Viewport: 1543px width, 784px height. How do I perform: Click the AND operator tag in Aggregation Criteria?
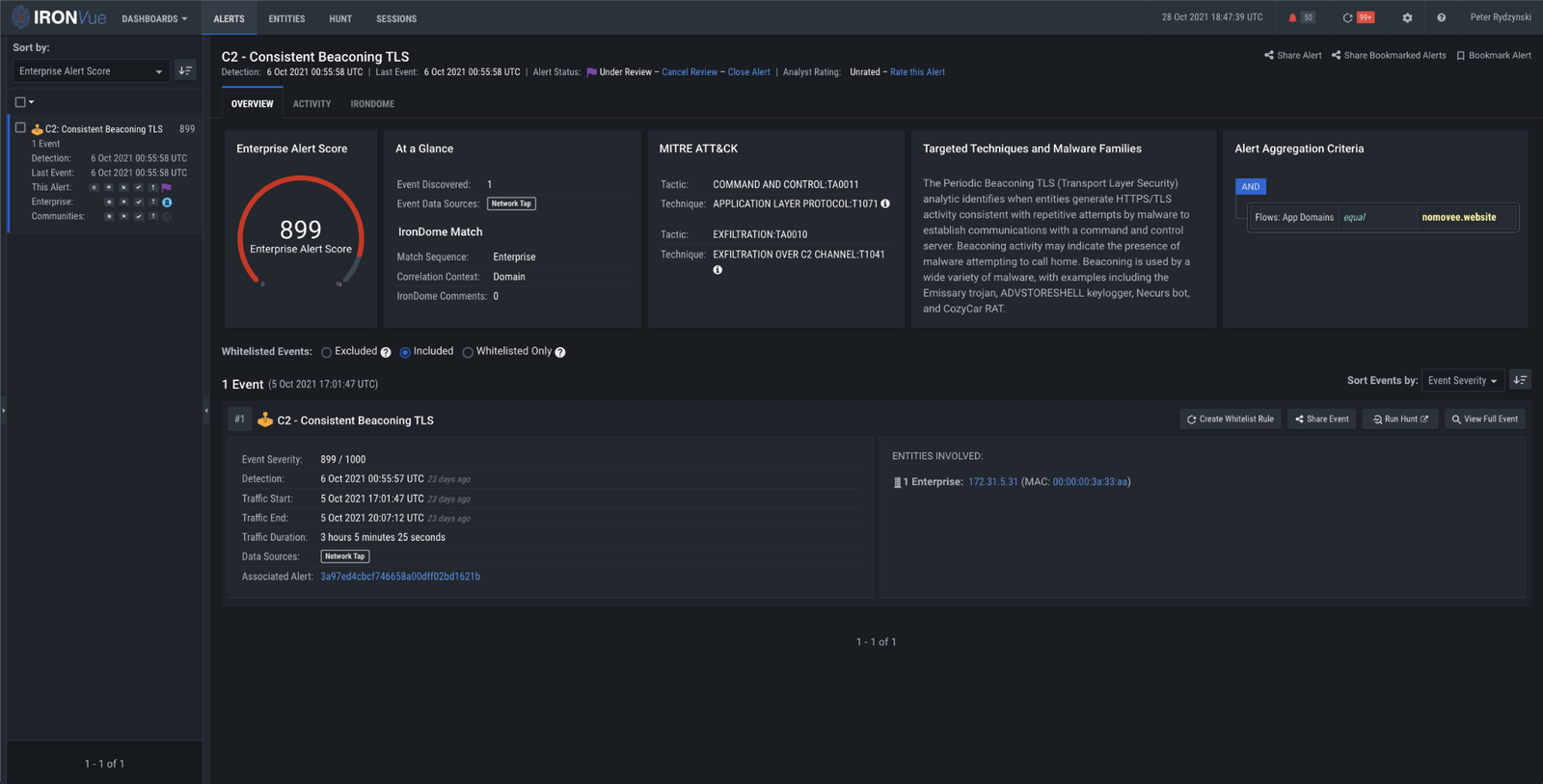(1251, 187)
